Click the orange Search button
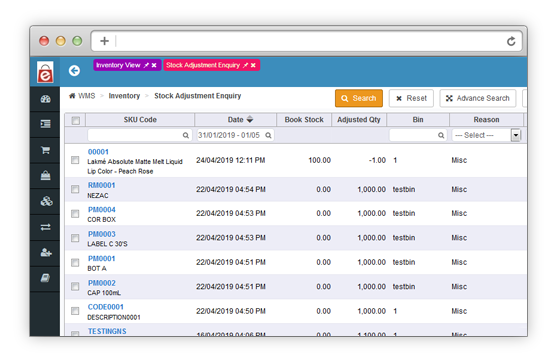This screenshot has height=363, width=556. click(x=359, y=98)
